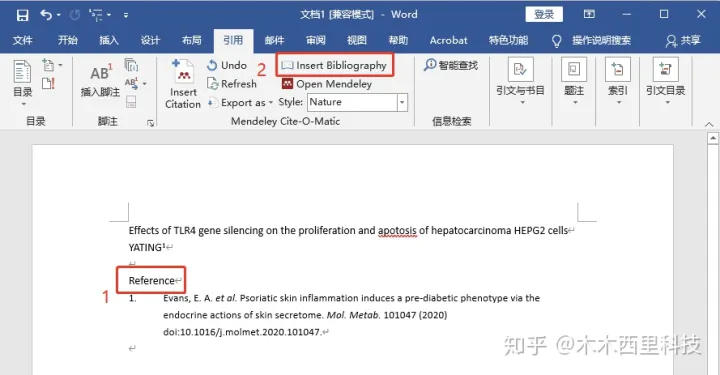Screen dimensions: 720x375
Task: Open Ribbon Display Options icon
Action: [x=589, y=14]
